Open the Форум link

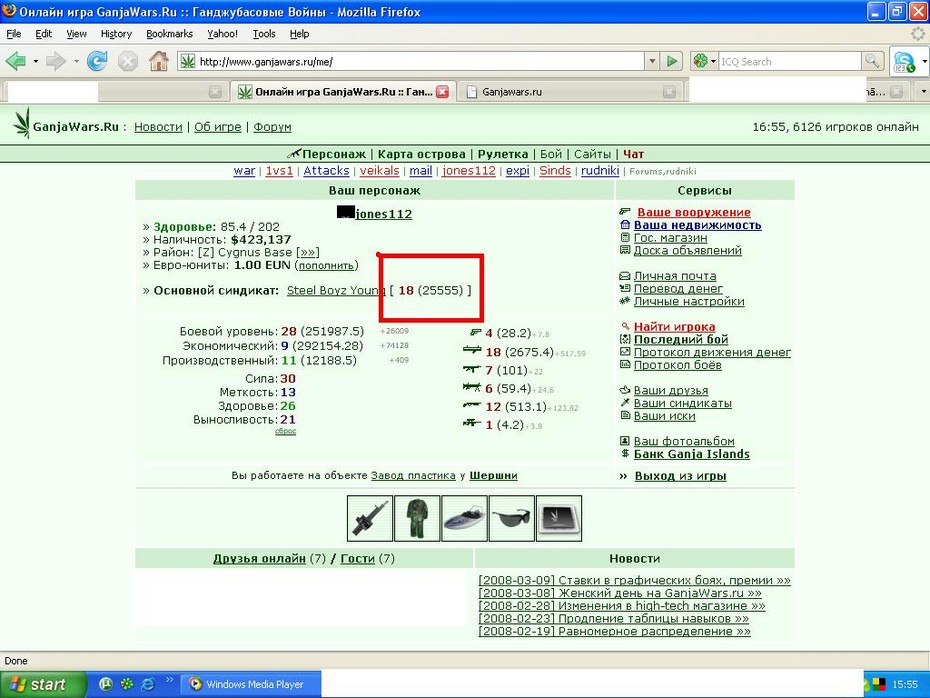tap(272, 127)
